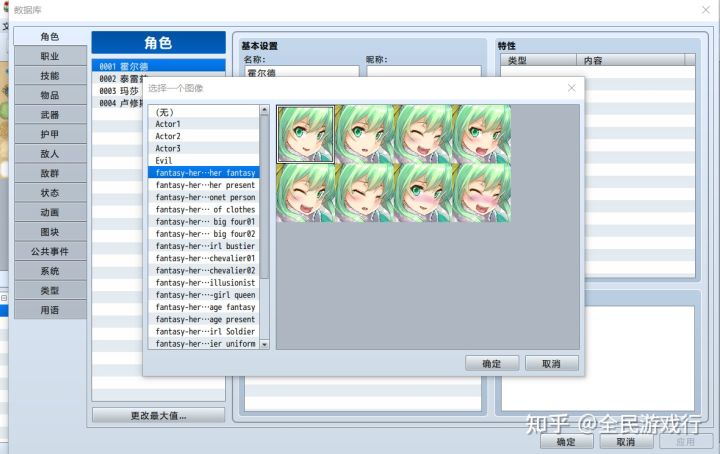720x454 pixels.
Task: Select the 0002 actor row
Action: click(119, 78)
